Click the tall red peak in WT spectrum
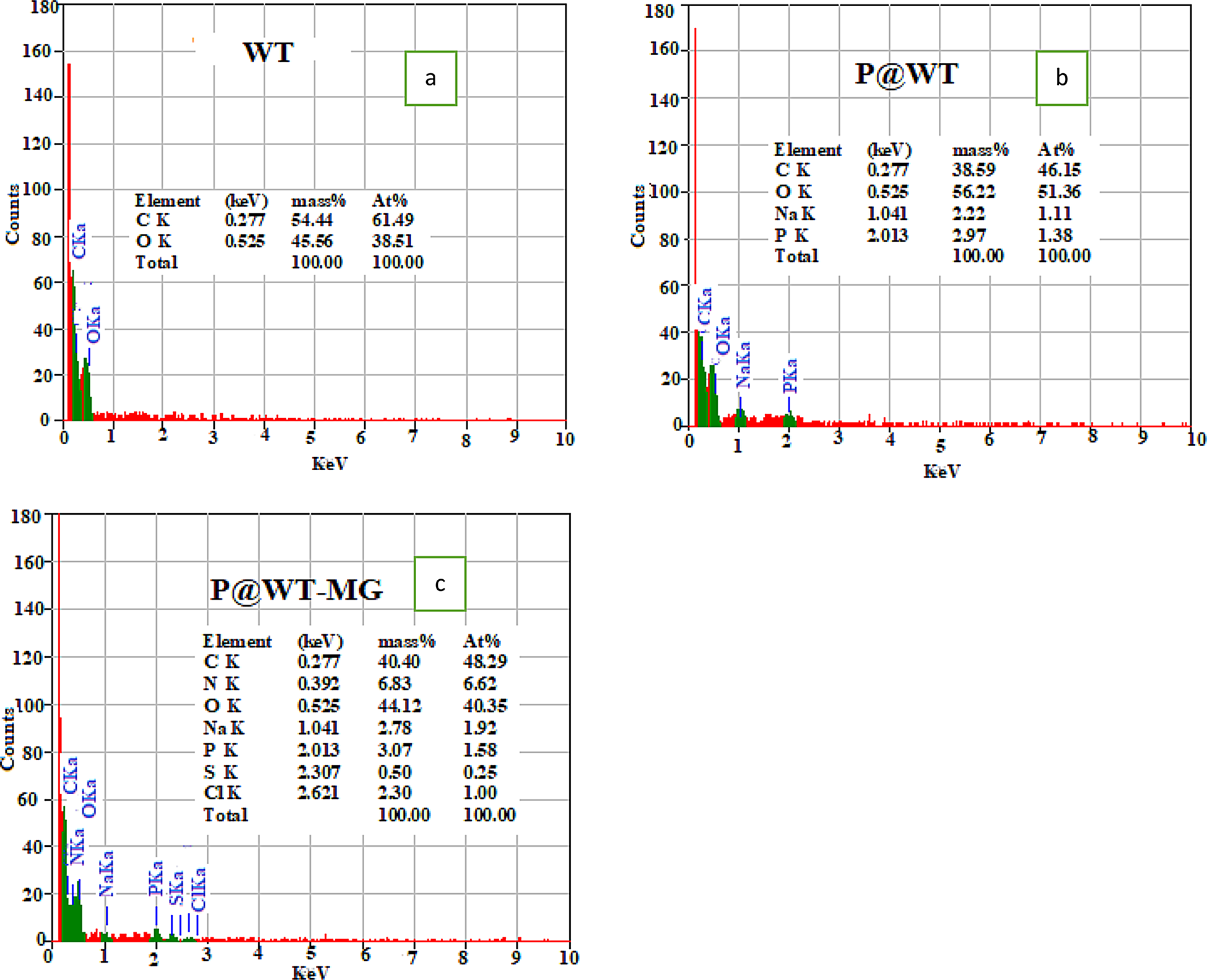 (x=69, y=155)
